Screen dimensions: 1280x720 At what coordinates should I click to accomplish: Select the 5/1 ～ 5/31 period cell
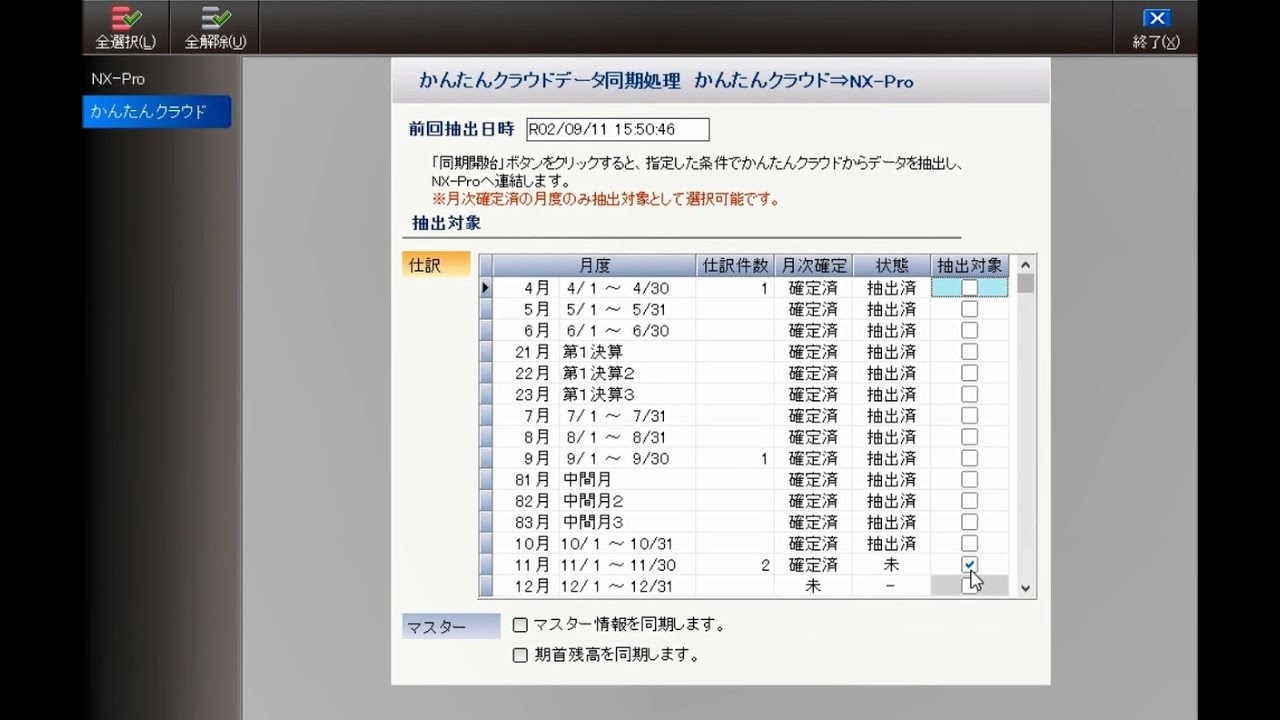(627, 309)
